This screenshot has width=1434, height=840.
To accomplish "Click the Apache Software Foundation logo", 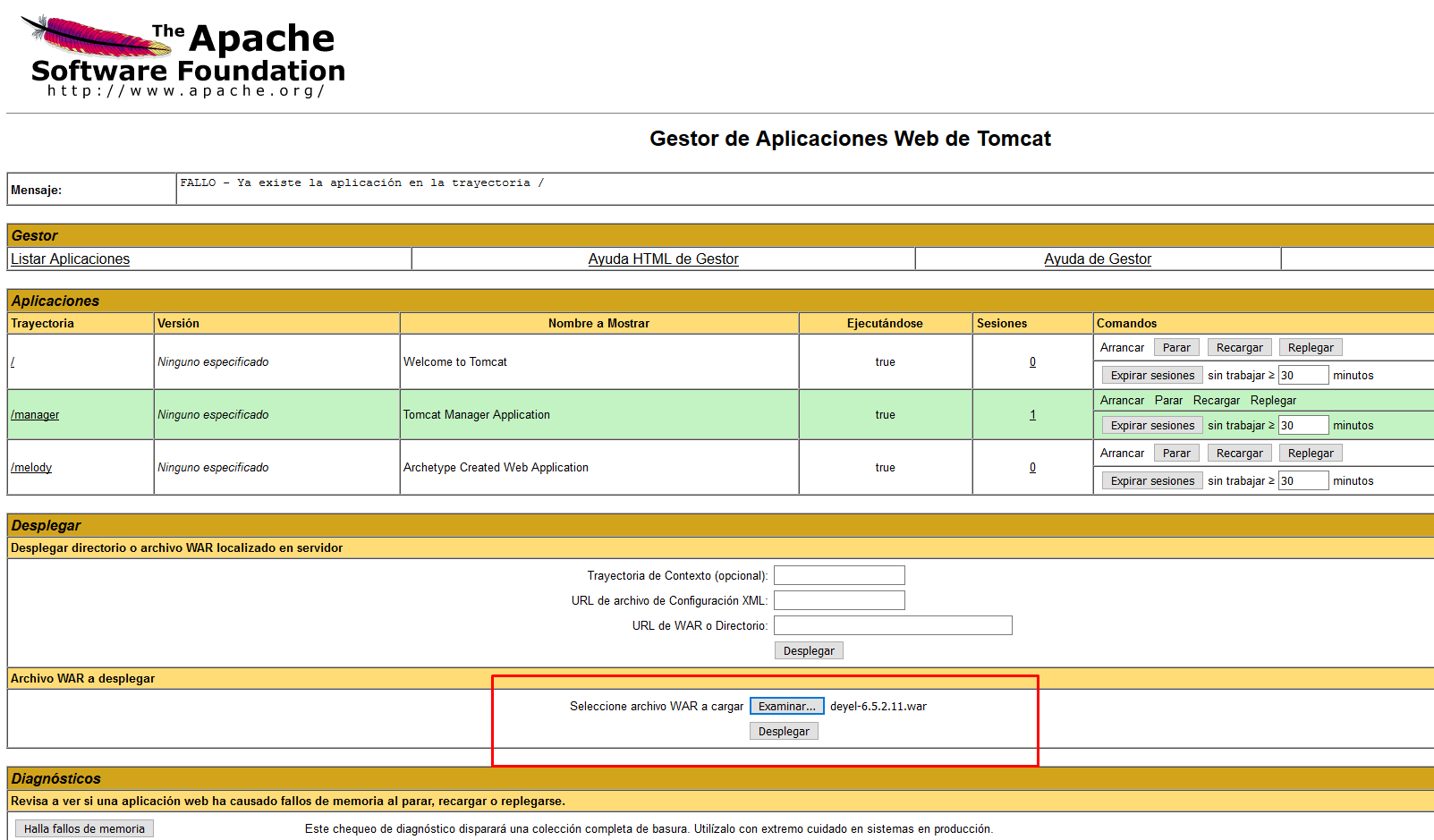I will click(x=183, y=56).
